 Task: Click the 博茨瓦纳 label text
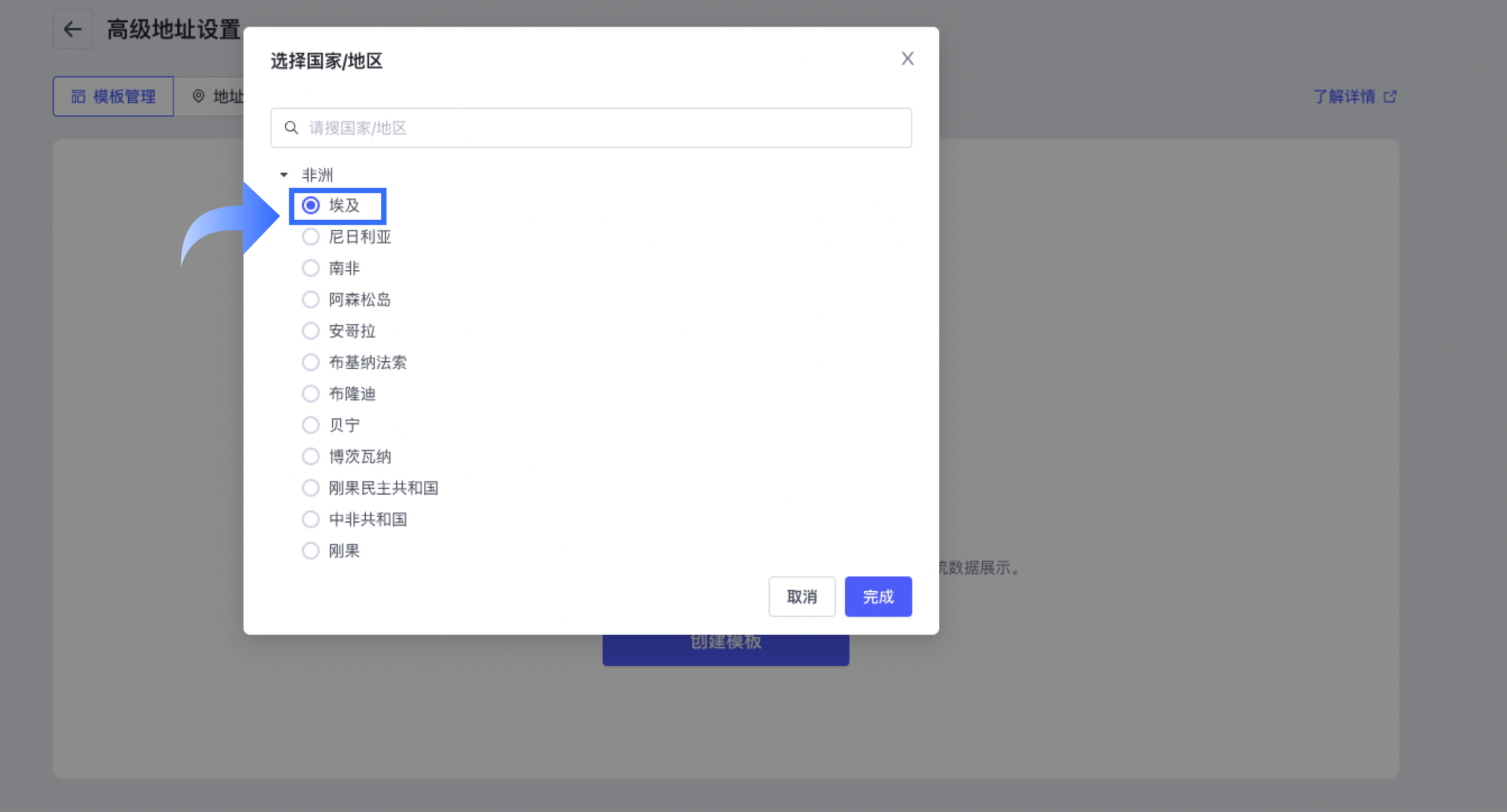[x=360, y=457]
